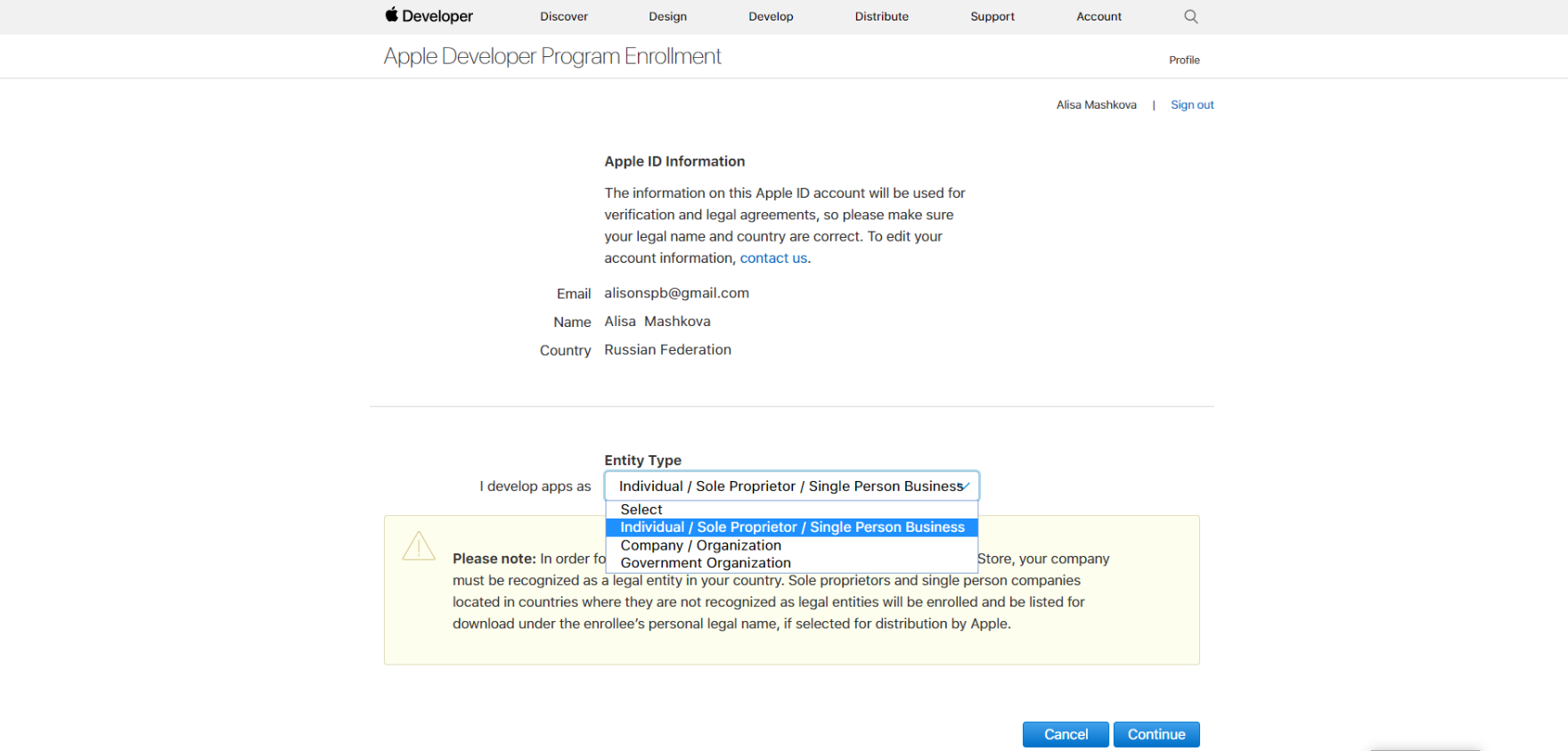Screen dimensions: 1568x751
Task: Click the Profile link
Action: point(1184,60)
